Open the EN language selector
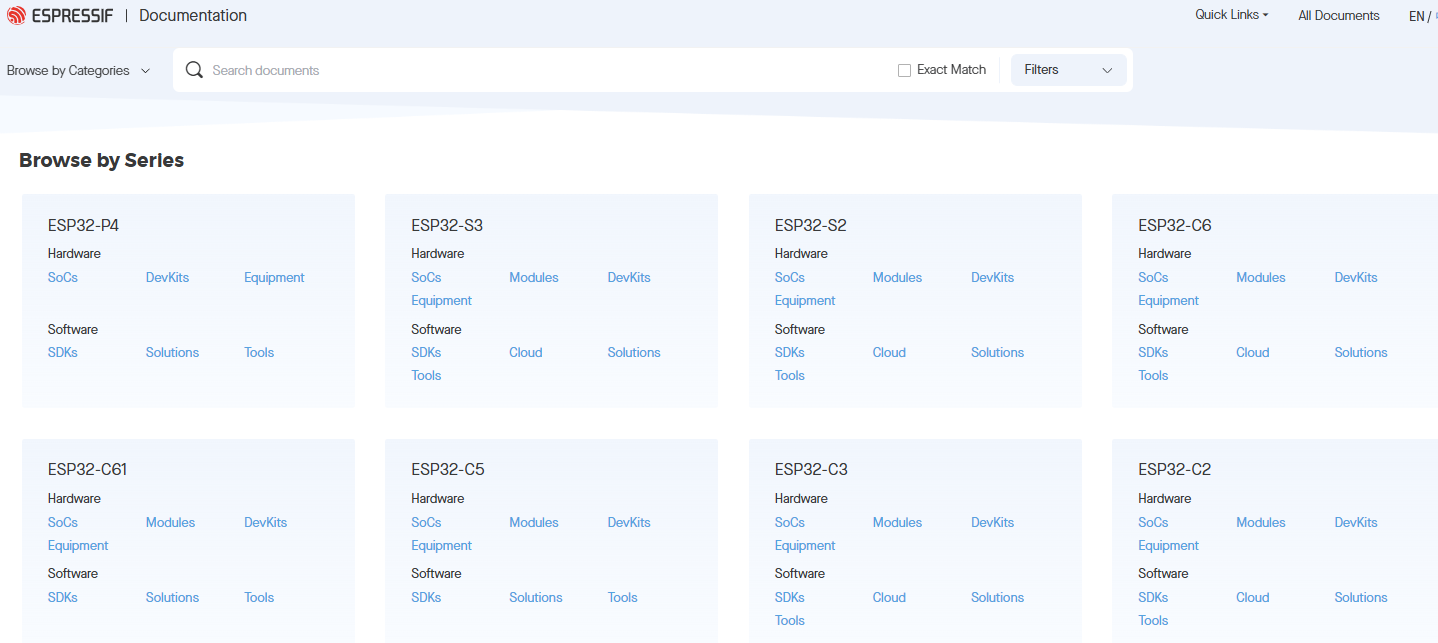1438x643 pixels. pyautogui.click(x=1419, y=16)
